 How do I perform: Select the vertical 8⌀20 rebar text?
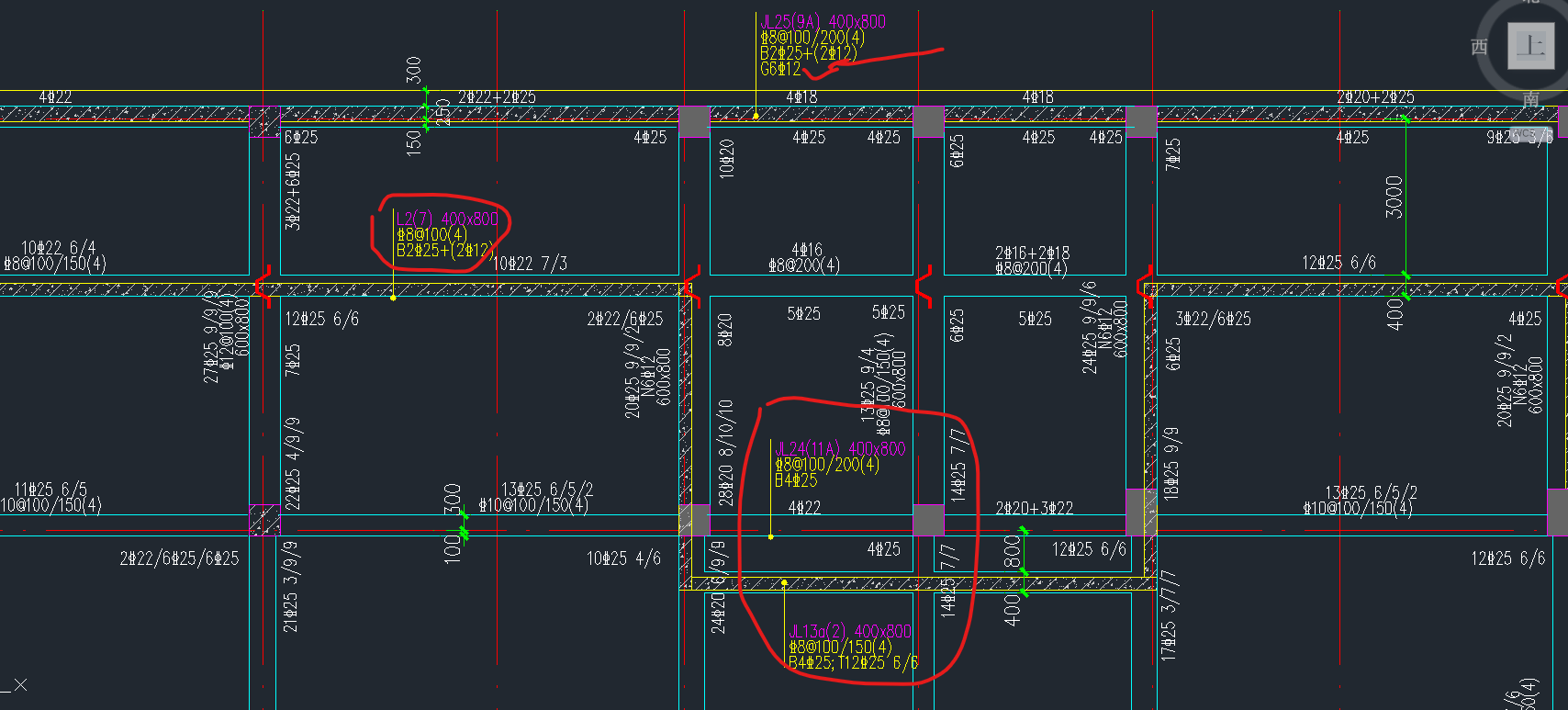(724, 330)
